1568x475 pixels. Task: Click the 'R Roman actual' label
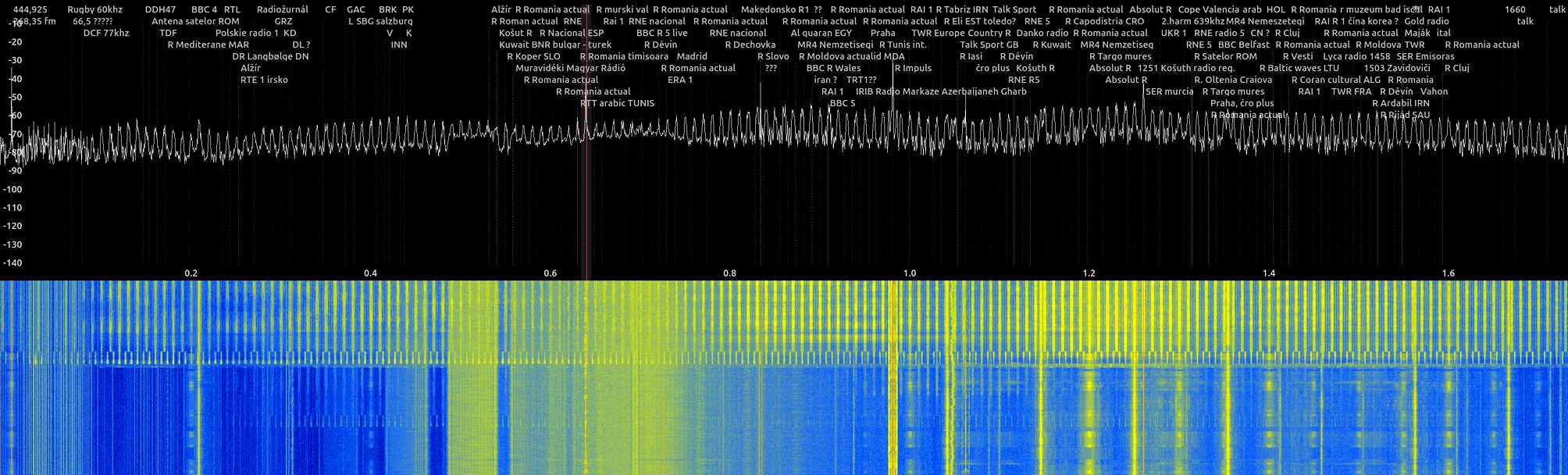pos(525,21)
